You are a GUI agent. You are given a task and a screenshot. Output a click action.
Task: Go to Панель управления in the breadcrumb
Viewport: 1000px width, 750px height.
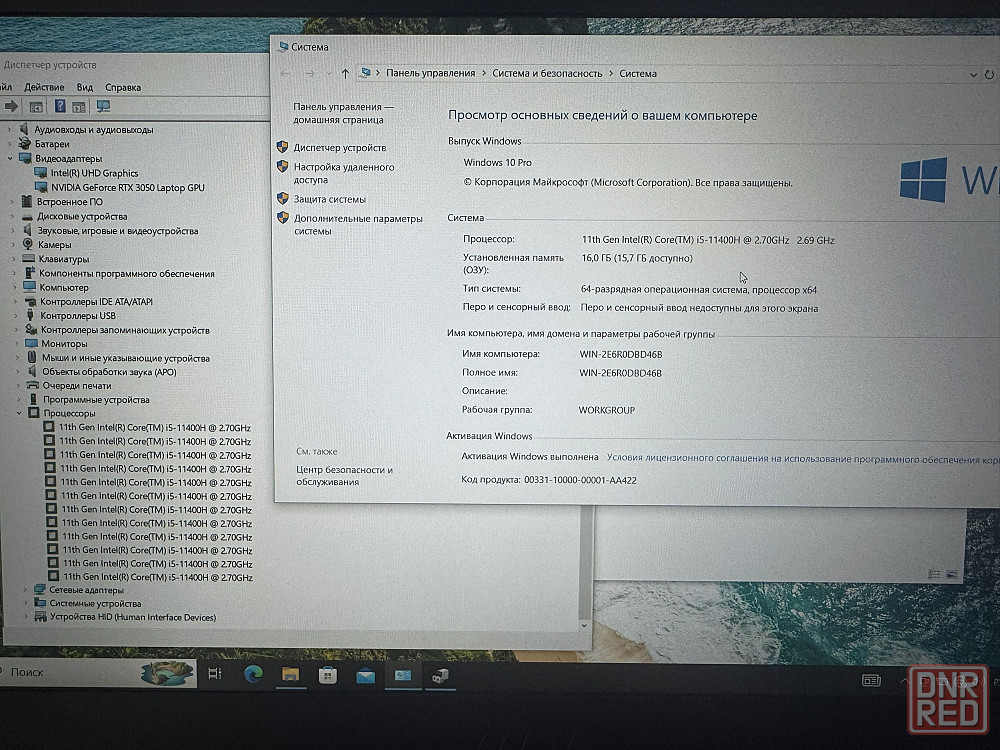click(x=430, y=73)
